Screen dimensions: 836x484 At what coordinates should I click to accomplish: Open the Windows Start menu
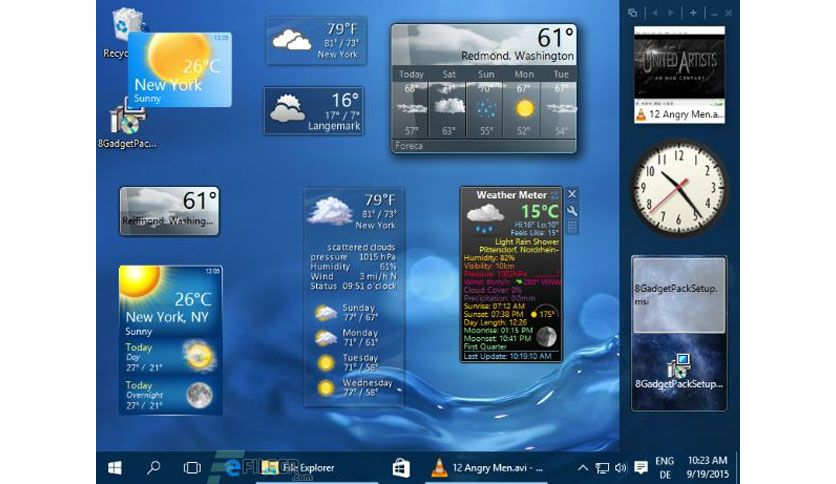[x=115, y=468]
